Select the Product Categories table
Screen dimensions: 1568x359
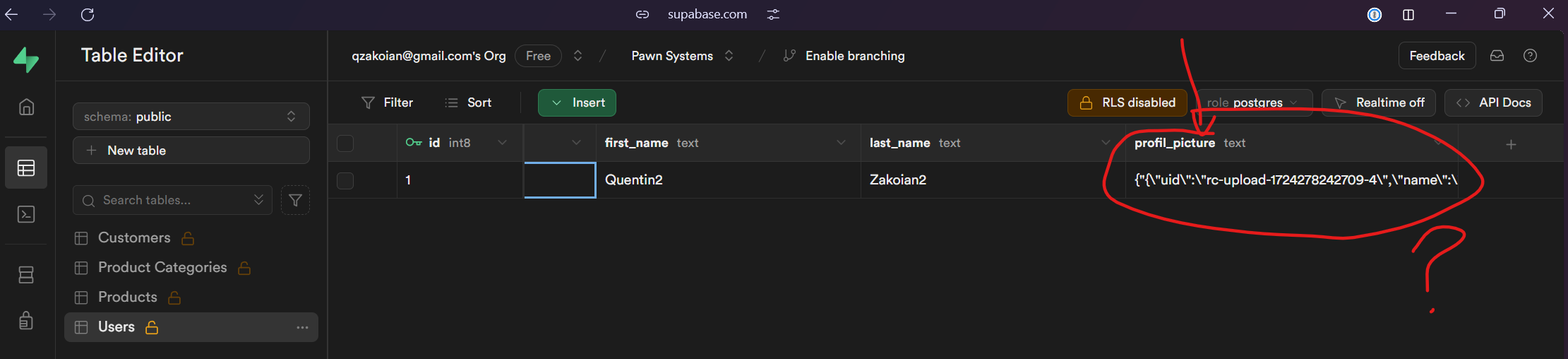click(x=162, y=268)
